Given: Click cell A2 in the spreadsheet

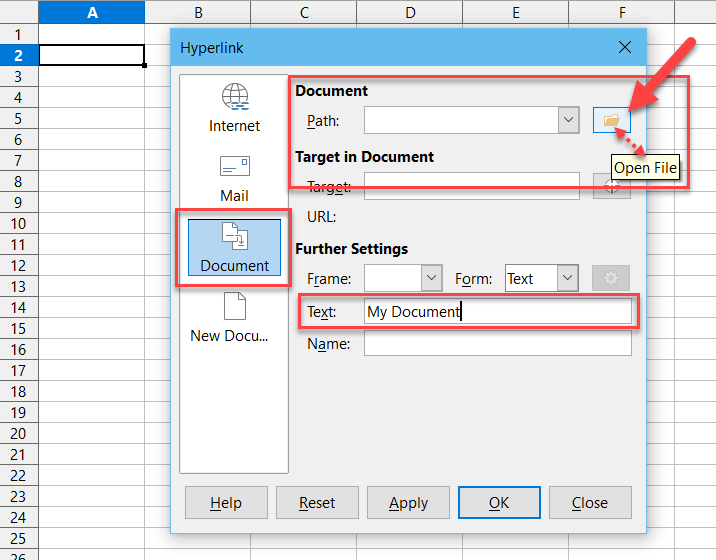Looking at the screenshot, I should point(92,55).
